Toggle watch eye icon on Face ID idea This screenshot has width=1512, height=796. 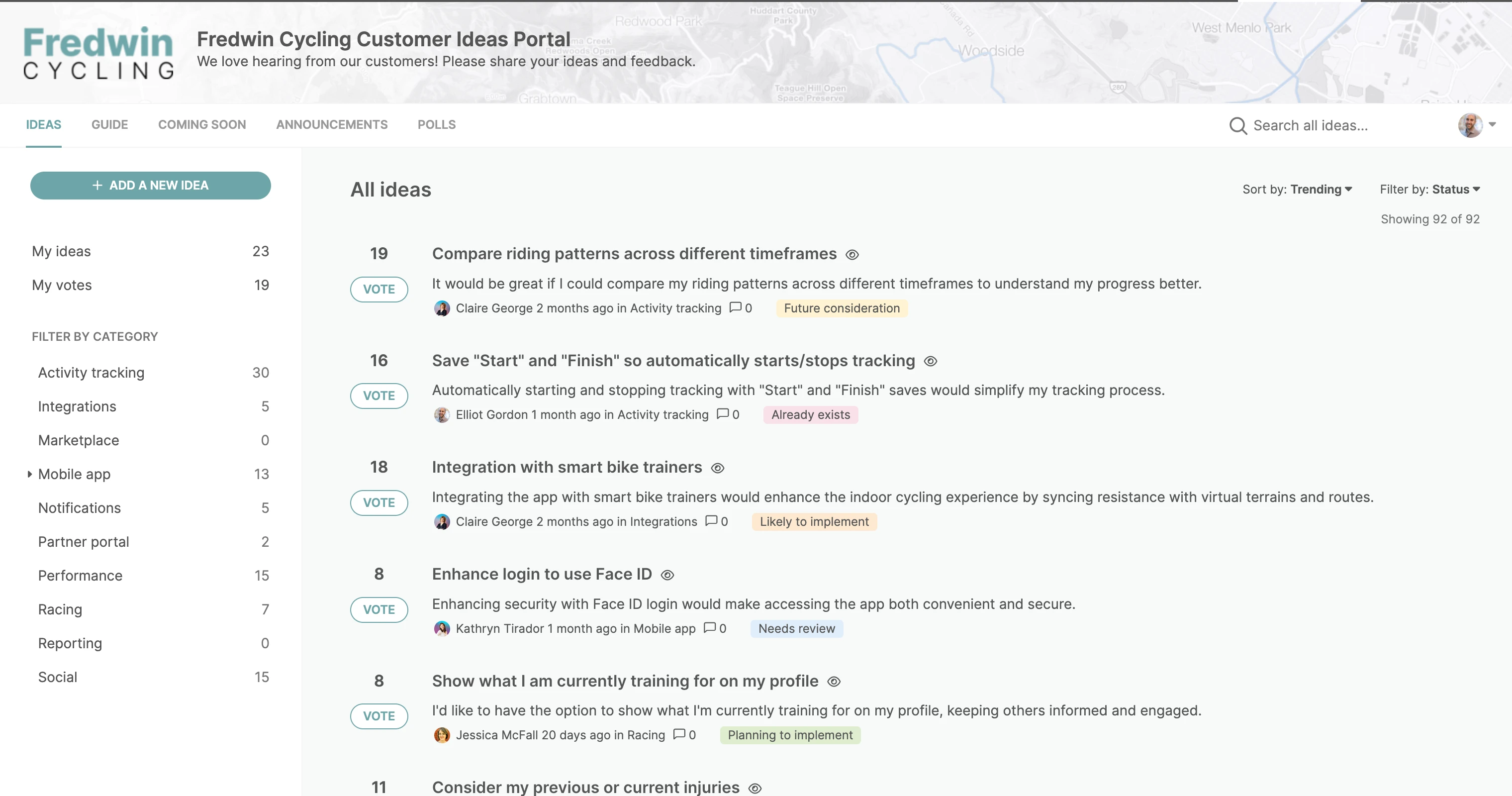[667, 575]
